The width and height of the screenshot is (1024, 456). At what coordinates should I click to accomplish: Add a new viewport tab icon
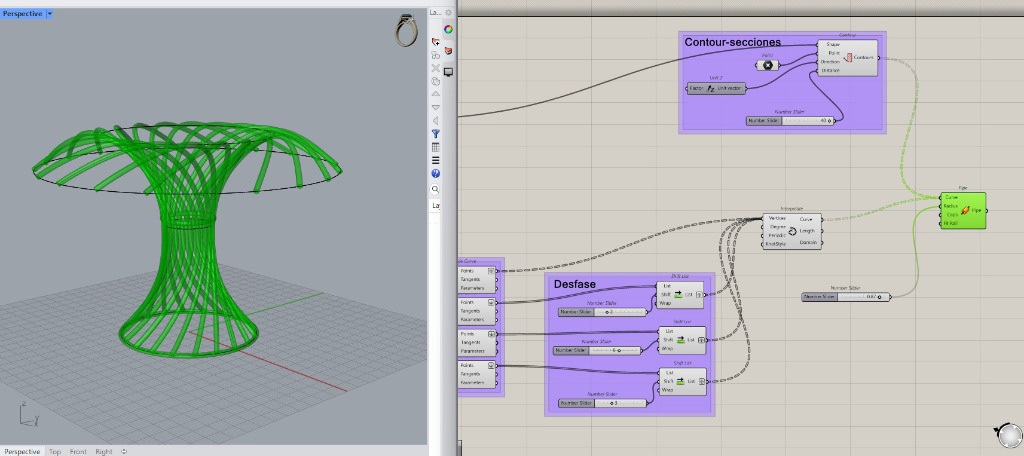pyautogui.click(x=124, y=451)
